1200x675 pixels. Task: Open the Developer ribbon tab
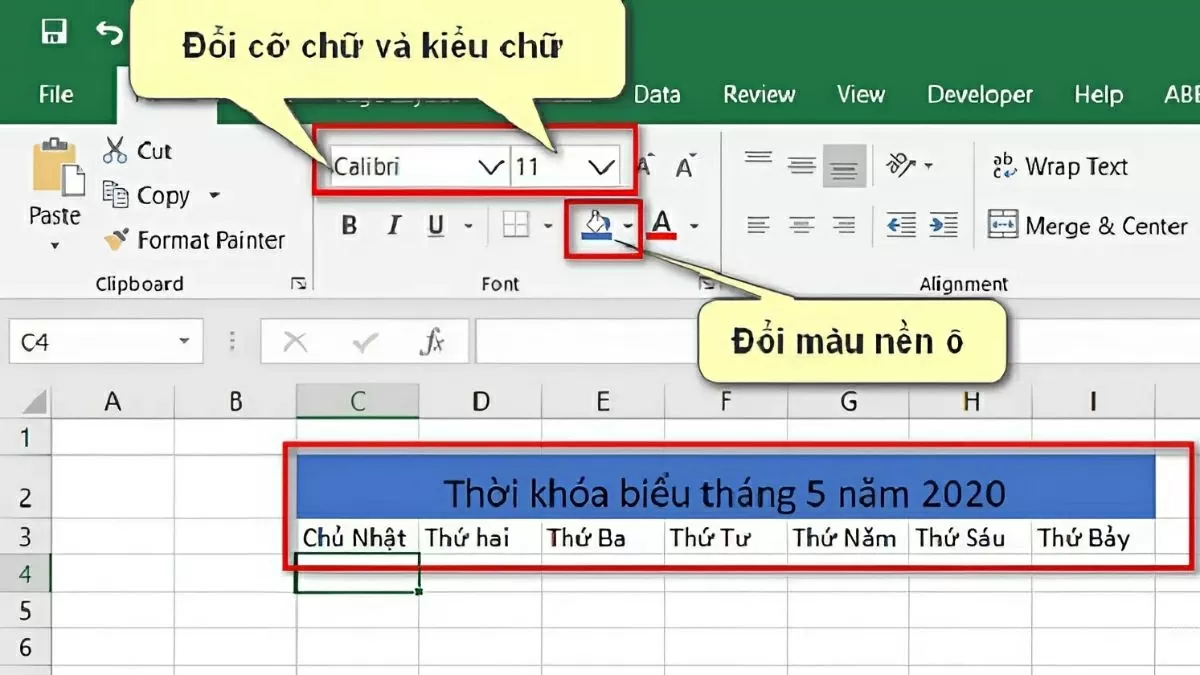click(x=979, y=94)
